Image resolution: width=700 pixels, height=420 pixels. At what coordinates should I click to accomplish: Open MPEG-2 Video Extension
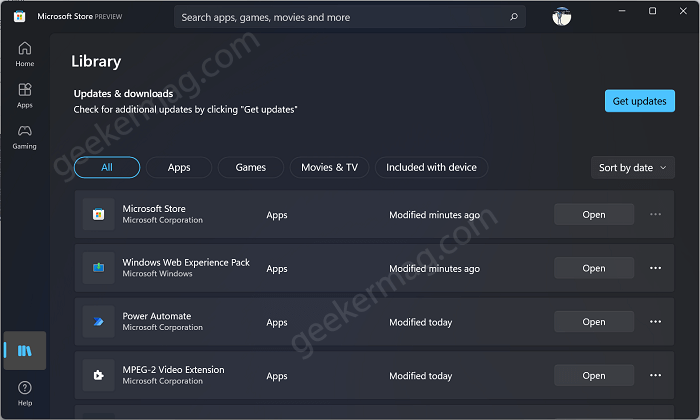point(594,375)
